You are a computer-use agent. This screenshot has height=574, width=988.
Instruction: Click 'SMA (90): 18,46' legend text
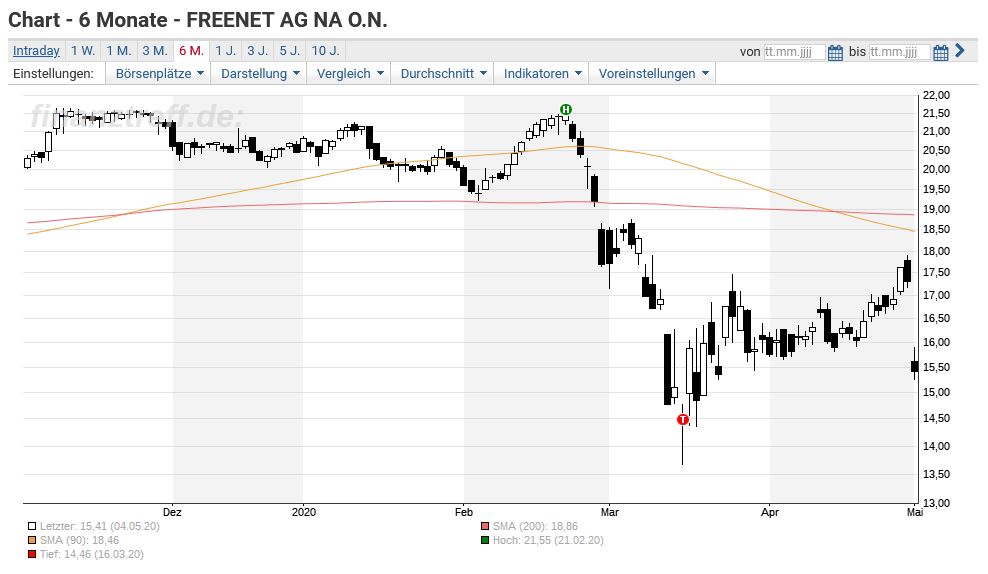79,540
